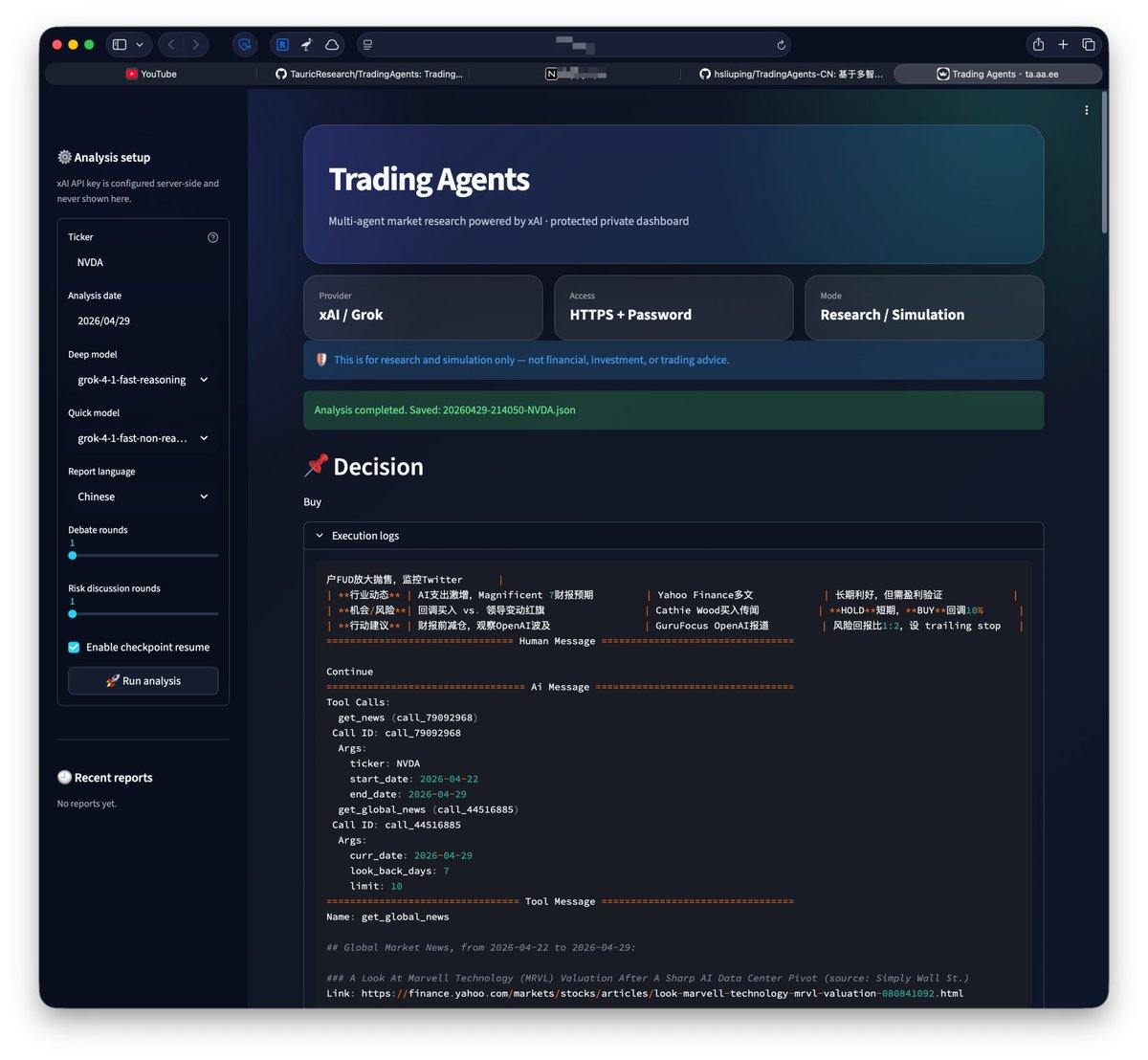The height and width of the screenshot is (1060, 1148).
Task: Click the page settings icon in address bar
Action: [x=367, y=44]
